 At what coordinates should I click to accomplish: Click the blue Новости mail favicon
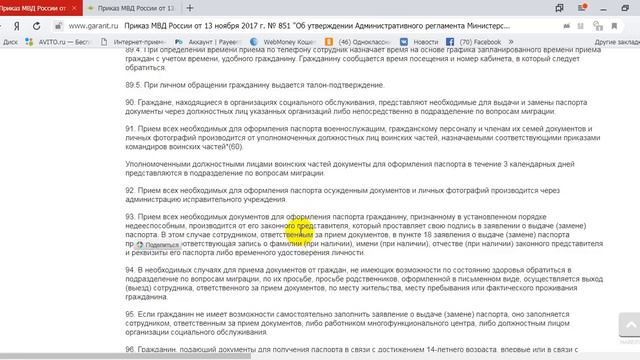404,42
